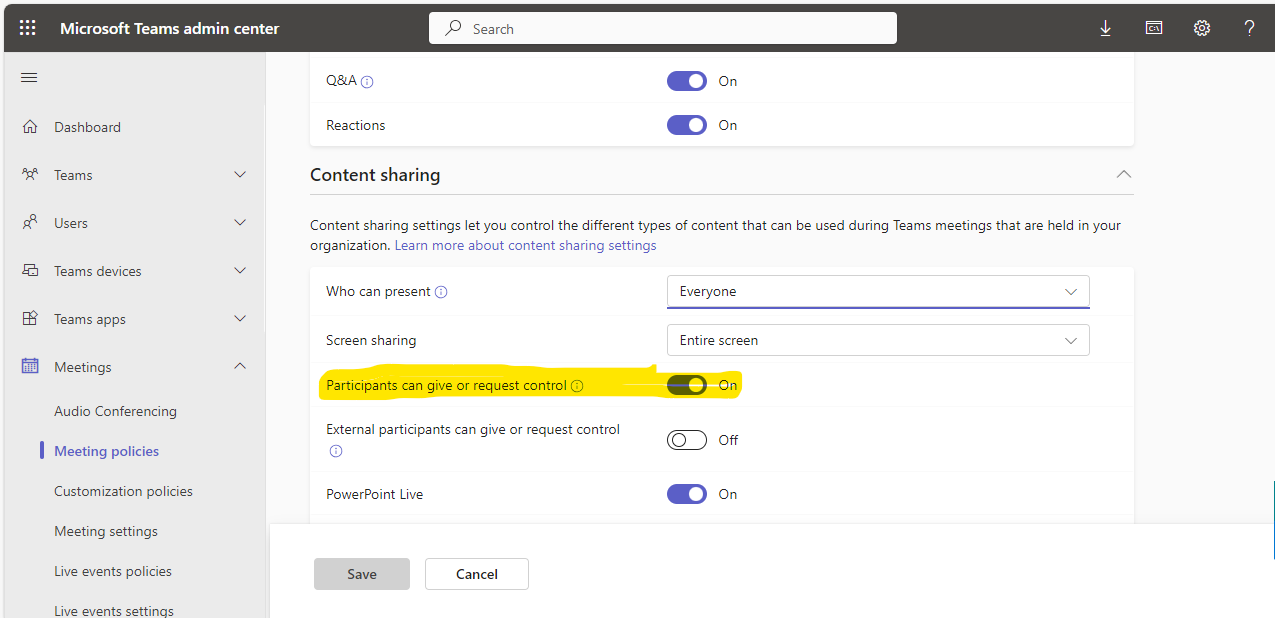The image size is (1275, 618).
Task: Expand the Teams devices chevron
Action: (240, 271)
